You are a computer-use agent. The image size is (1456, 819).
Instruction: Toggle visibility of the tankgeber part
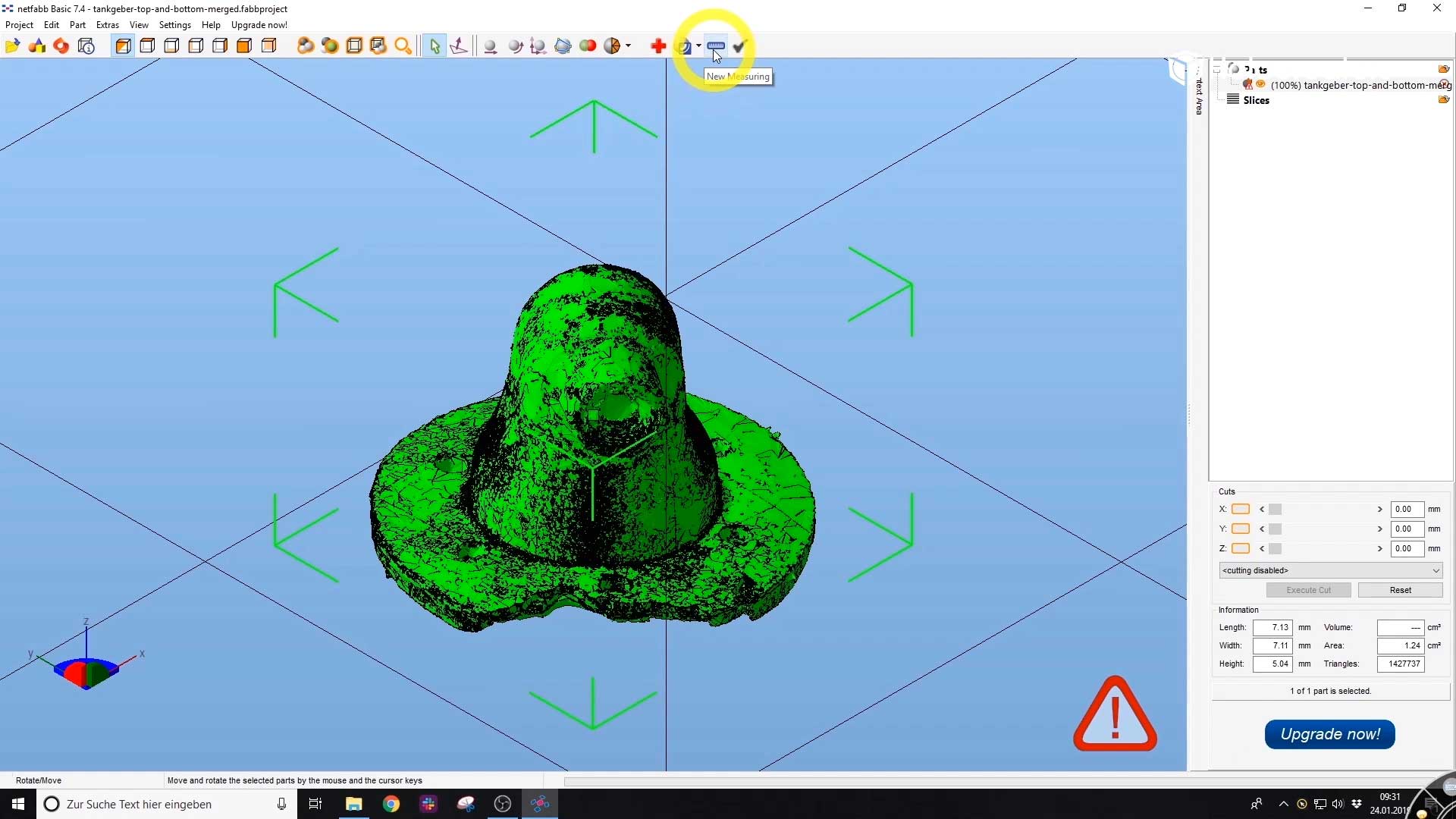1260,84
